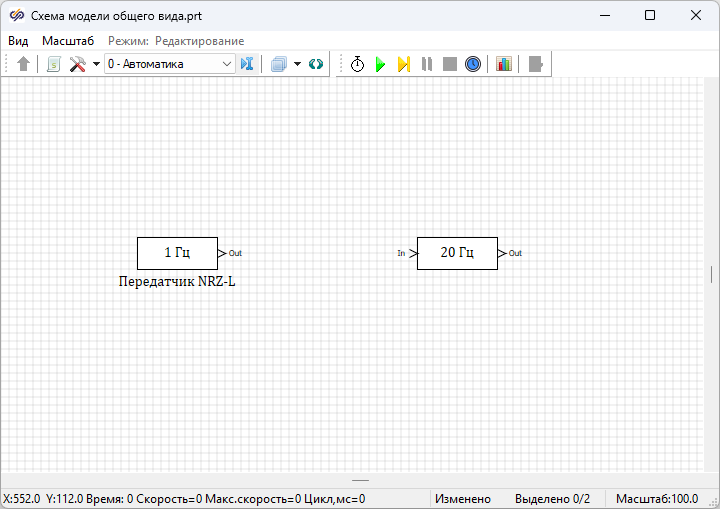Open the script page icon

tap(54, 64)
